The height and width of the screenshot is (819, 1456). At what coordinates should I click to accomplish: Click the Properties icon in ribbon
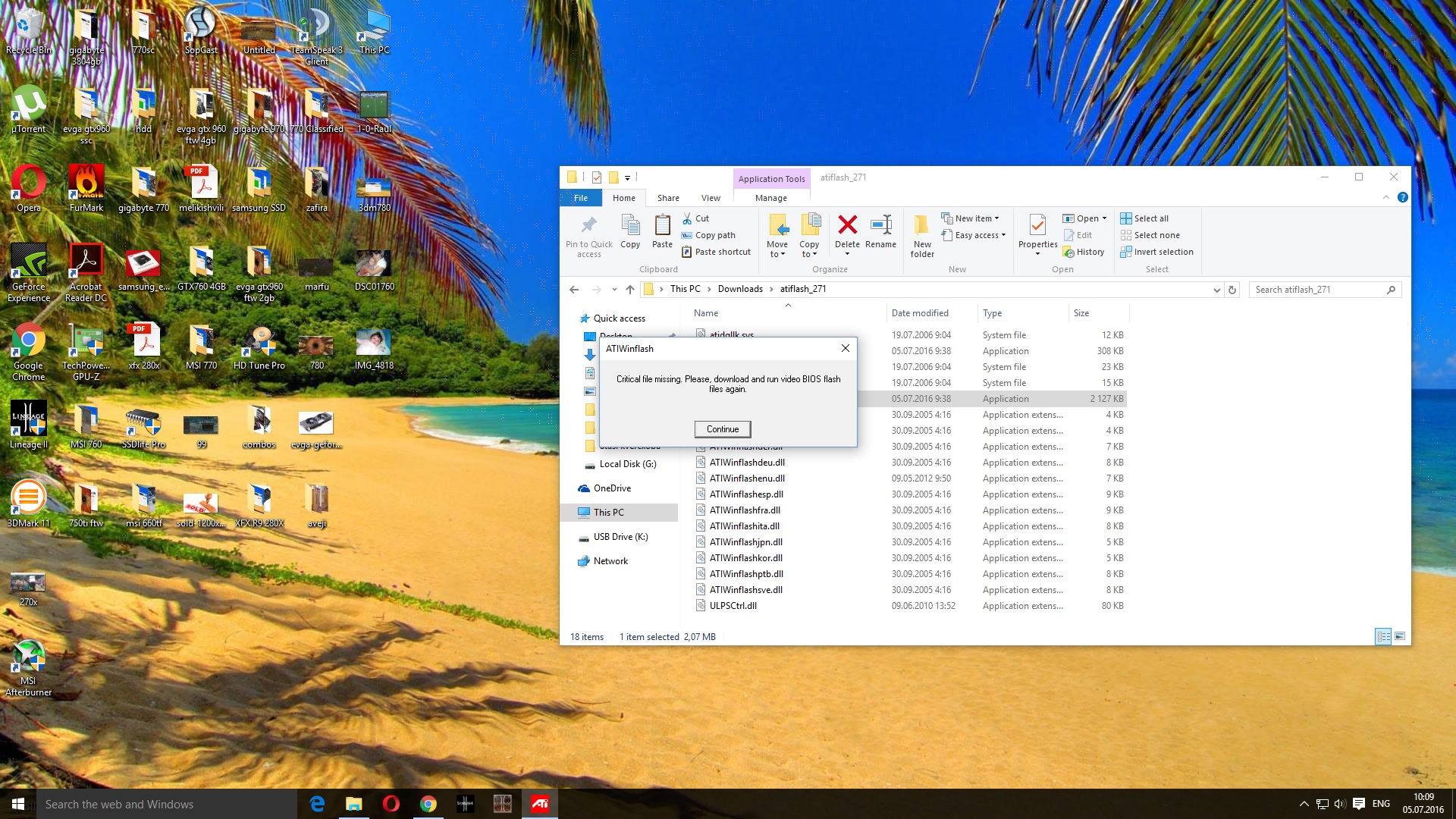click(1037, 225)
